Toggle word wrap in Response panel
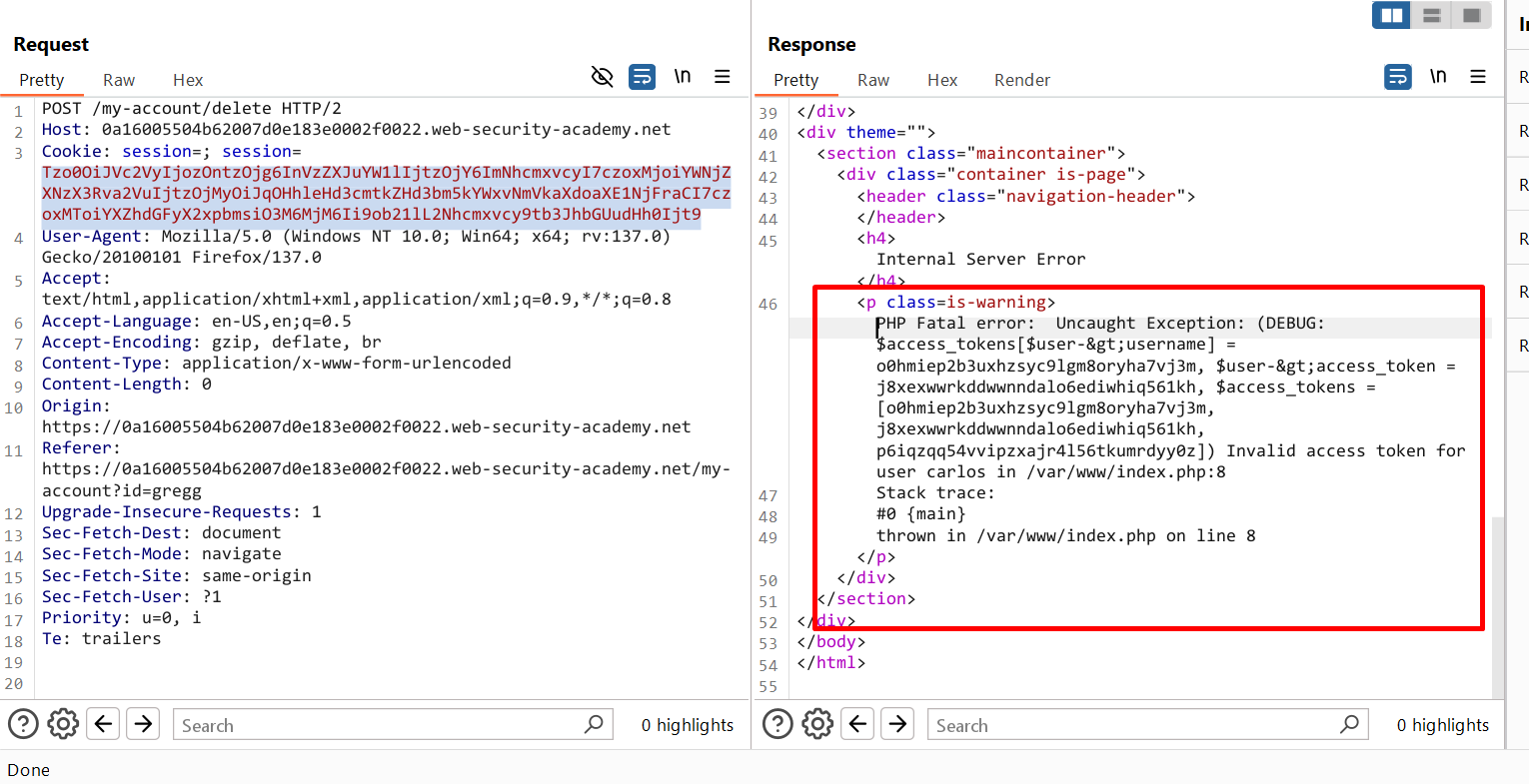Screen dimensions: 1529x784 pyautogui.click(x=1397, y=77)
